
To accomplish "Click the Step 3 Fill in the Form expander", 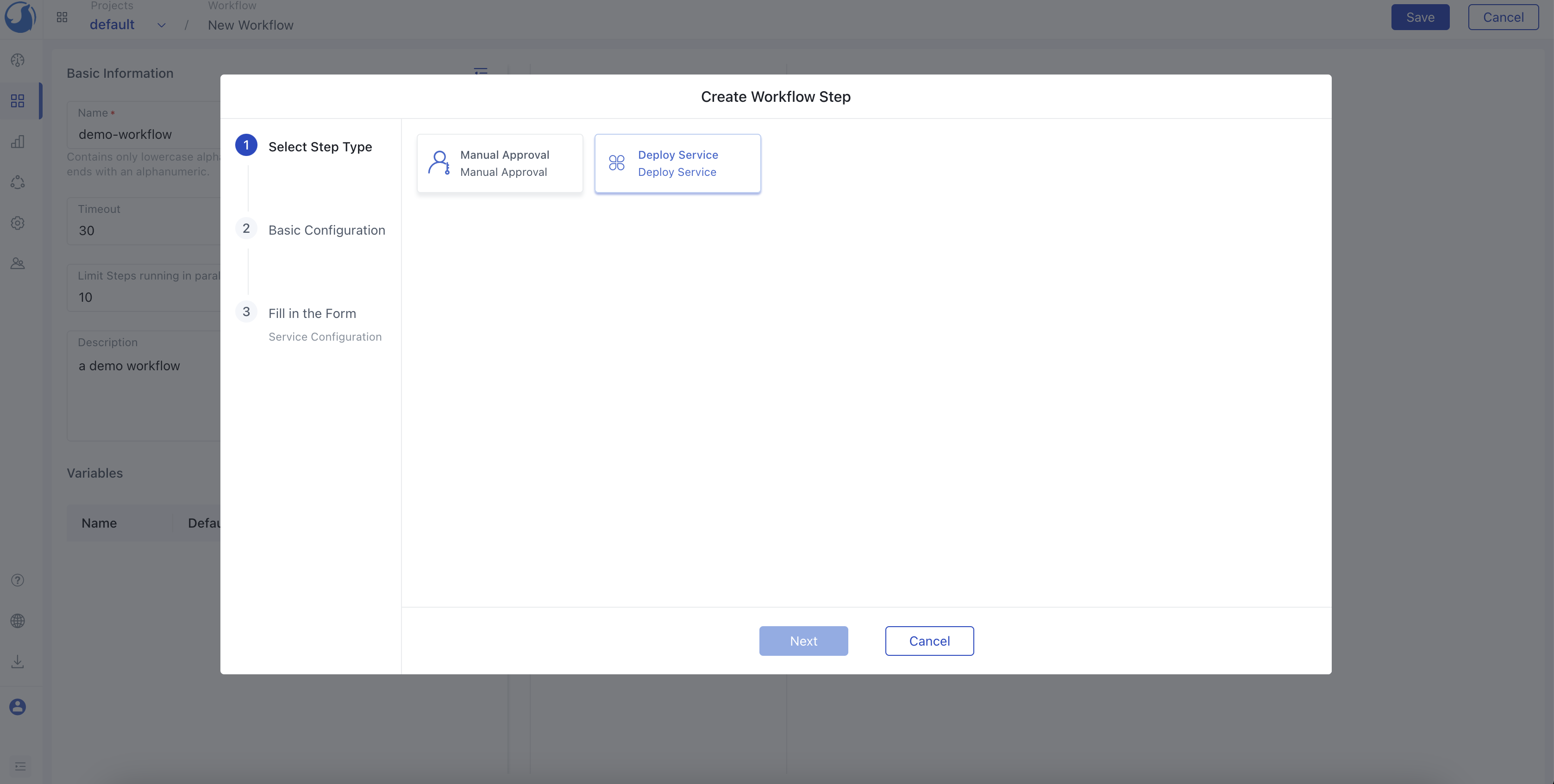I will 312,313.
